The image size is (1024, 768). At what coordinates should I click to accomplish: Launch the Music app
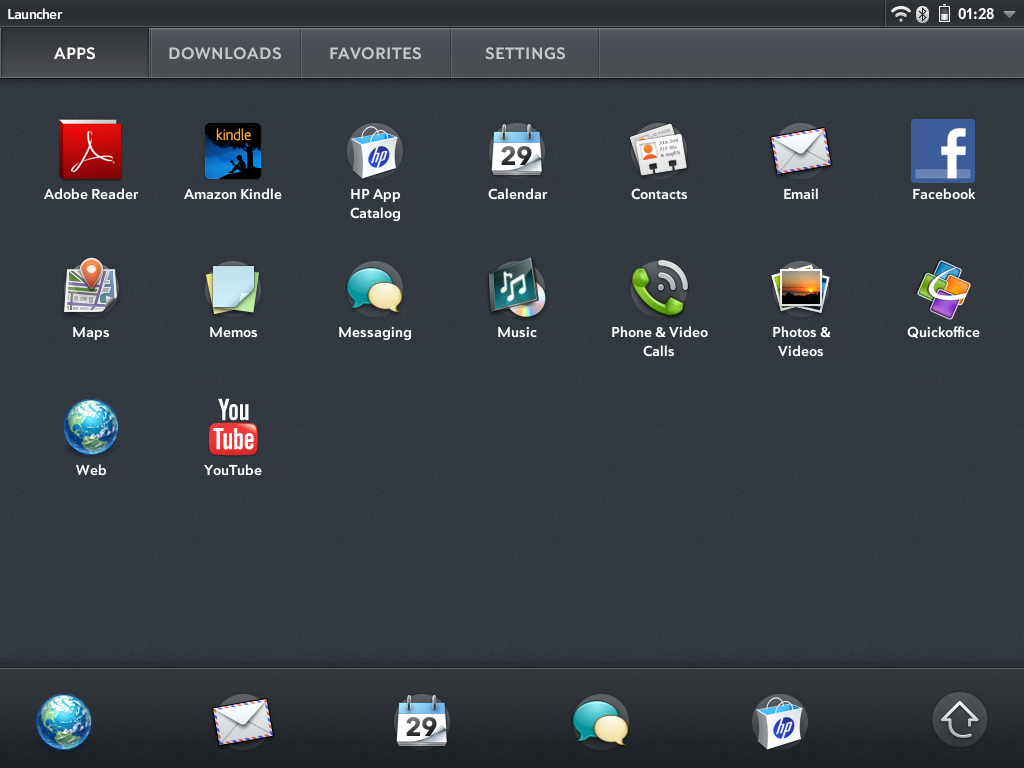tap(517, 287)
